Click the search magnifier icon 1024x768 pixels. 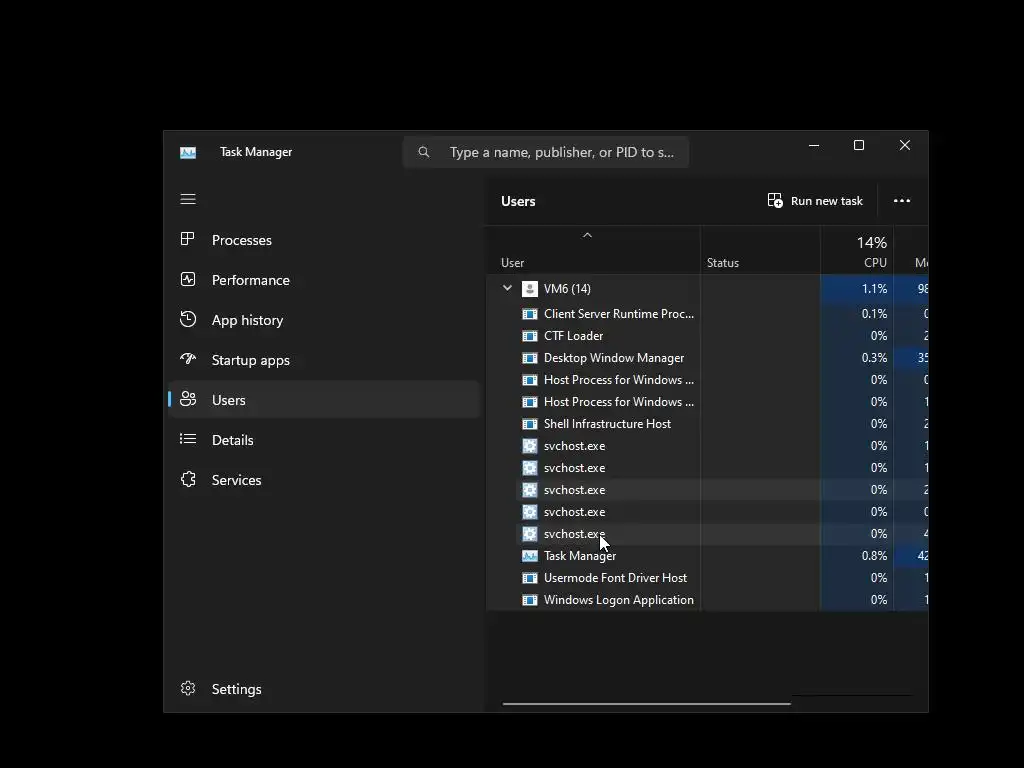tap(424, 152)
